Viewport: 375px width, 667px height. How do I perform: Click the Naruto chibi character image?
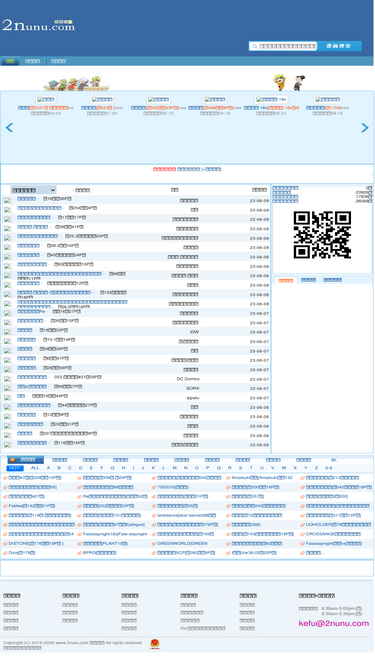pyautogui.click(x=279, y=83)
